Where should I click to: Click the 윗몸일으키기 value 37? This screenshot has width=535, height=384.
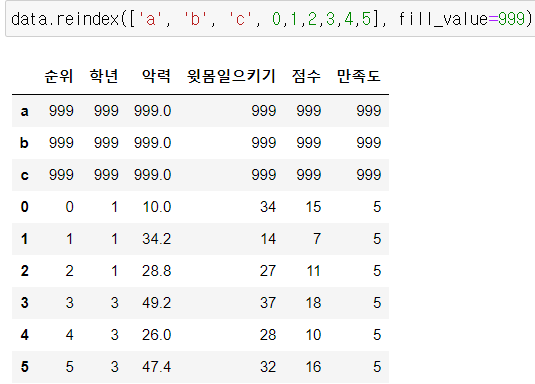click(x=268, y=303)
